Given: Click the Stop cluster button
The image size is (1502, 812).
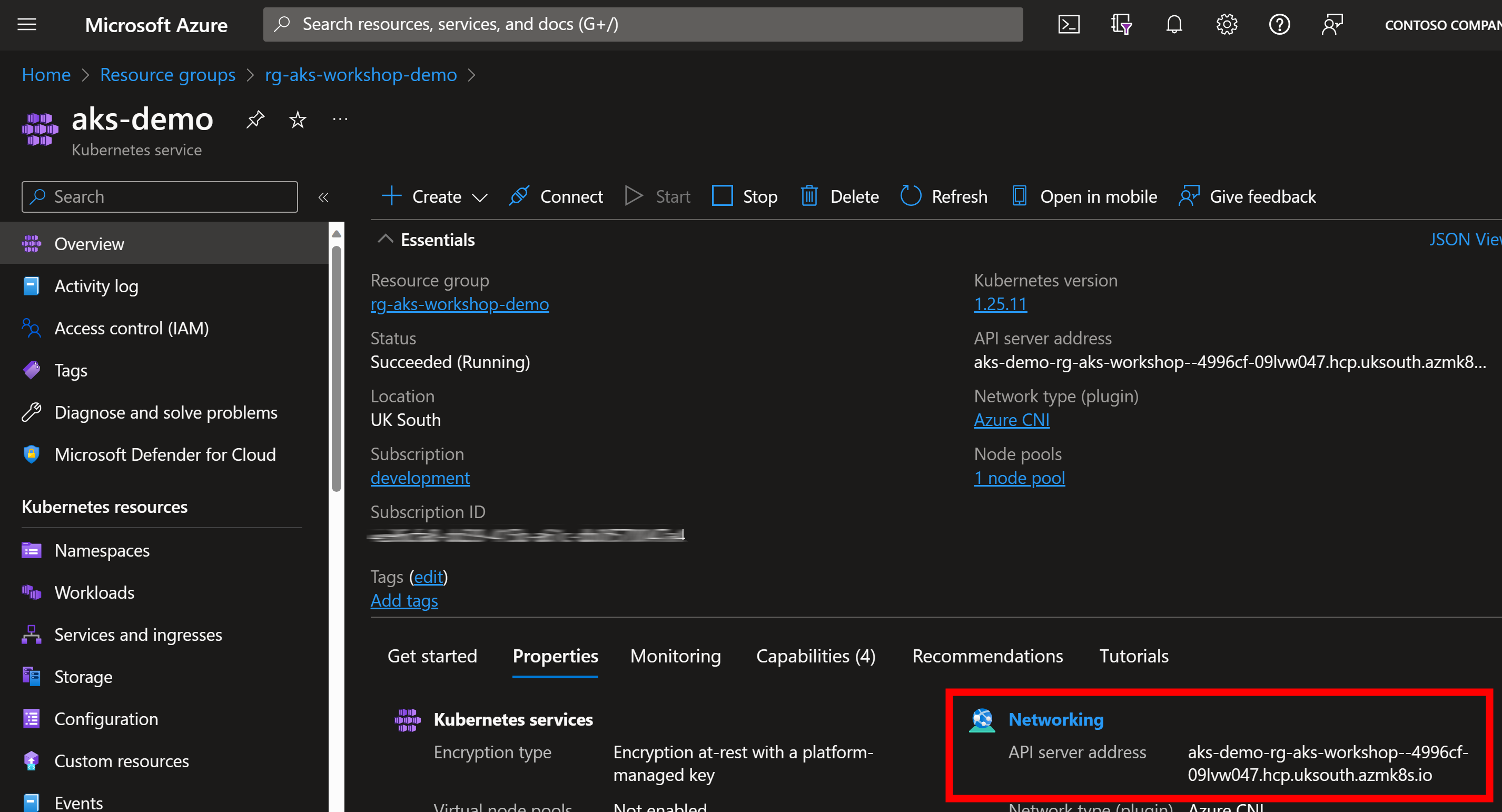Looking at the screenshot, I should click(x=745, y=197).
